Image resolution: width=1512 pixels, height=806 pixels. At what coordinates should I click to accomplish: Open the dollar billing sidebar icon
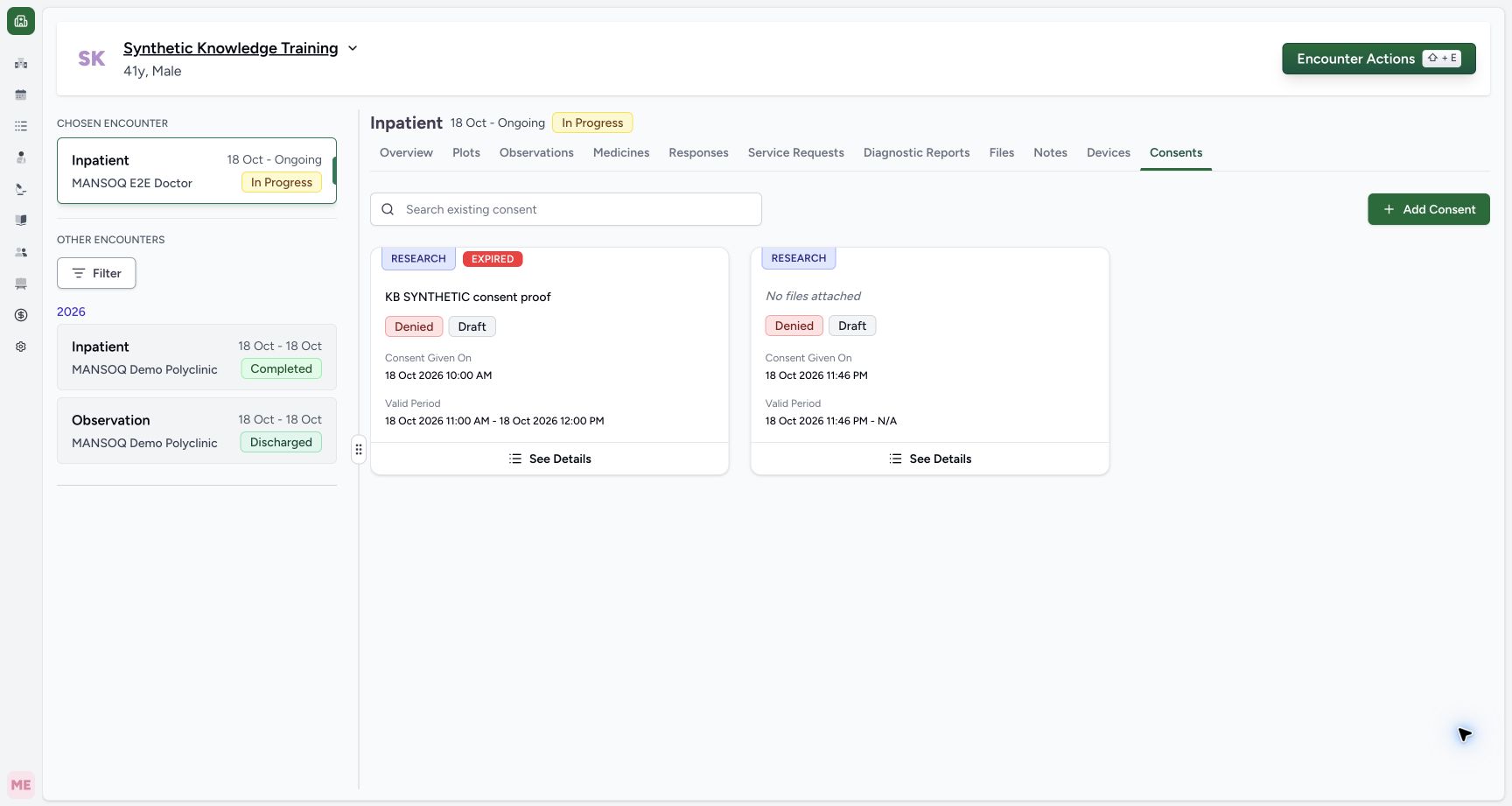tap(21, 315)
